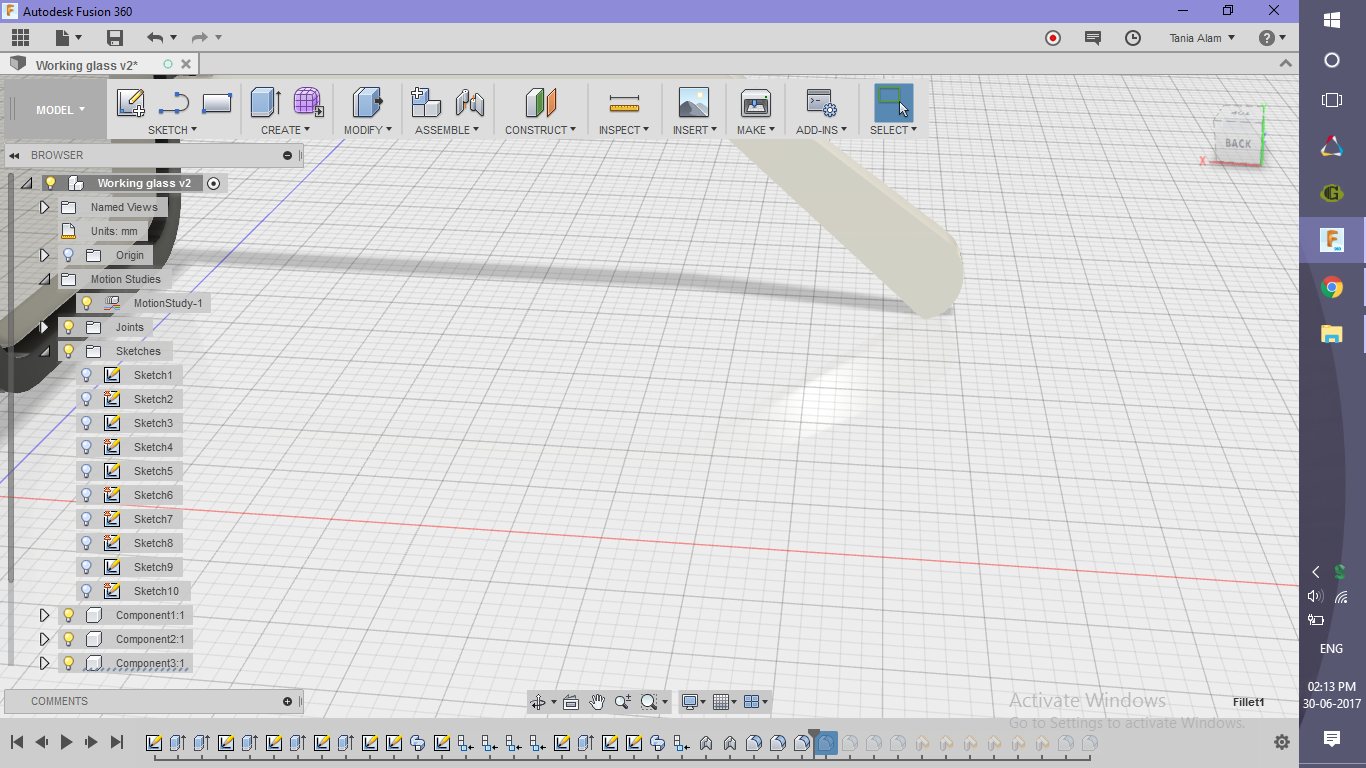1366x768 pixels.
Task: Open the job status clock icon
Action: (x=1133, y=38)
